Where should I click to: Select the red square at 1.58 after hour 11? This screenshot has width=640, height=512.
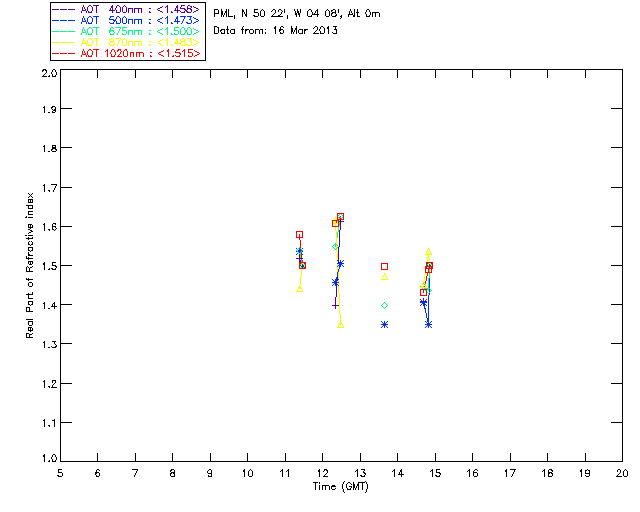point(299,235)
